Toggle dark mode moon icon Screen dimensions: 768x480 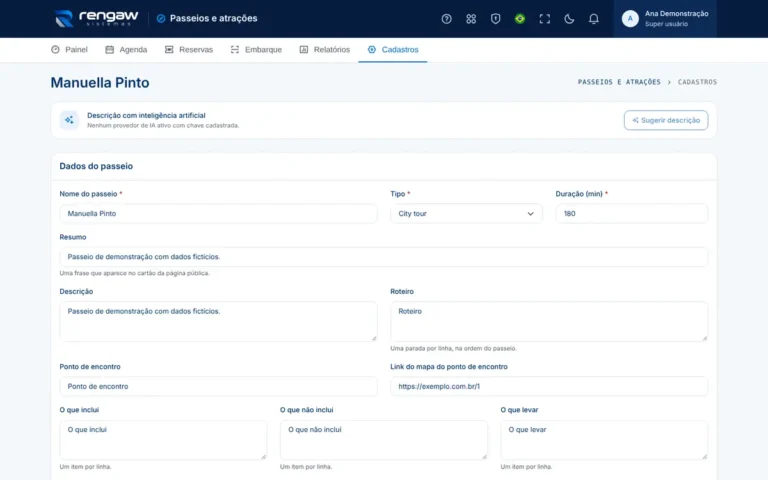click(x=569, y=19)
